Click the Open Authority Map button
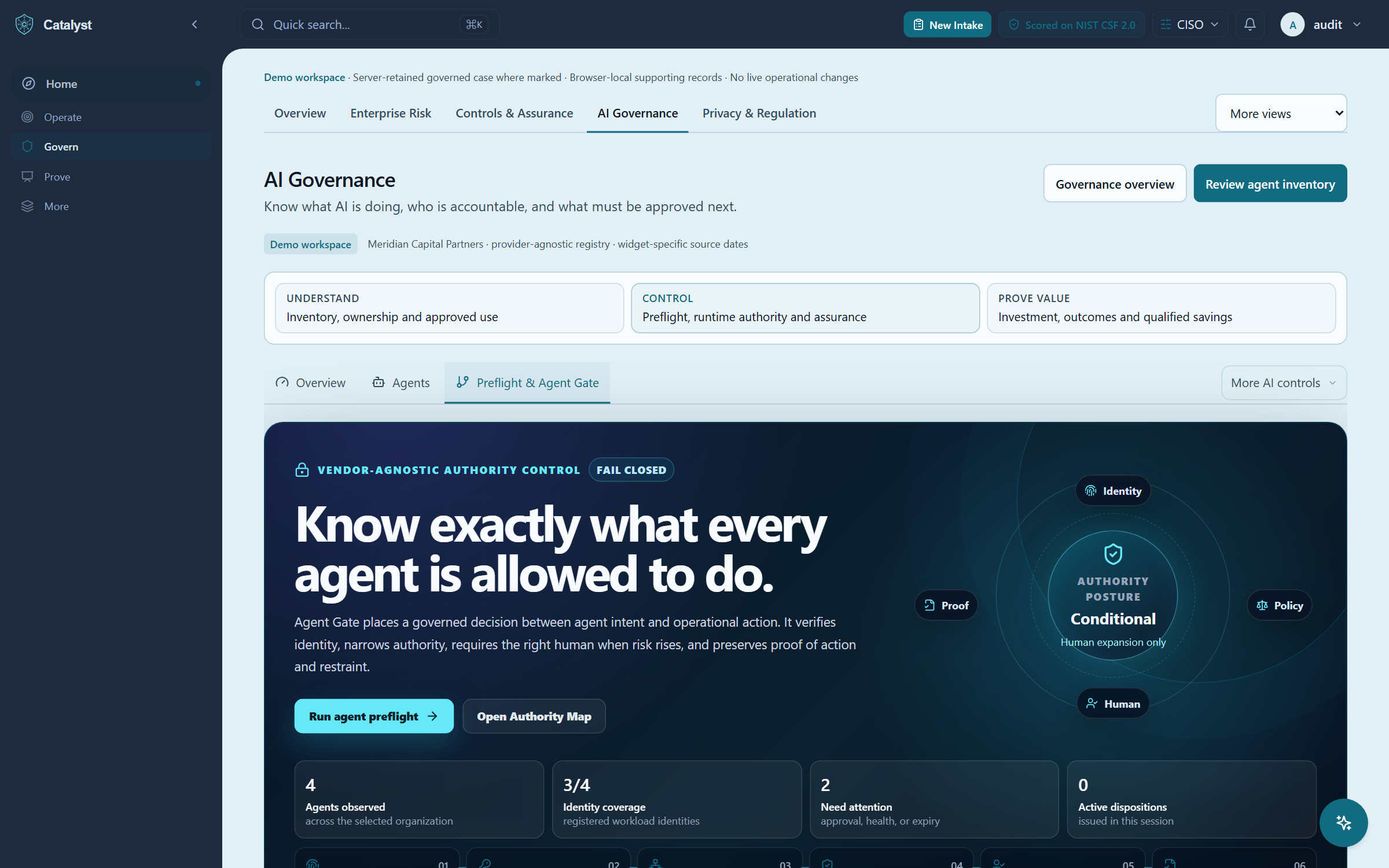This screenshot has height=868, width=1389. click(x=534, y=716)
